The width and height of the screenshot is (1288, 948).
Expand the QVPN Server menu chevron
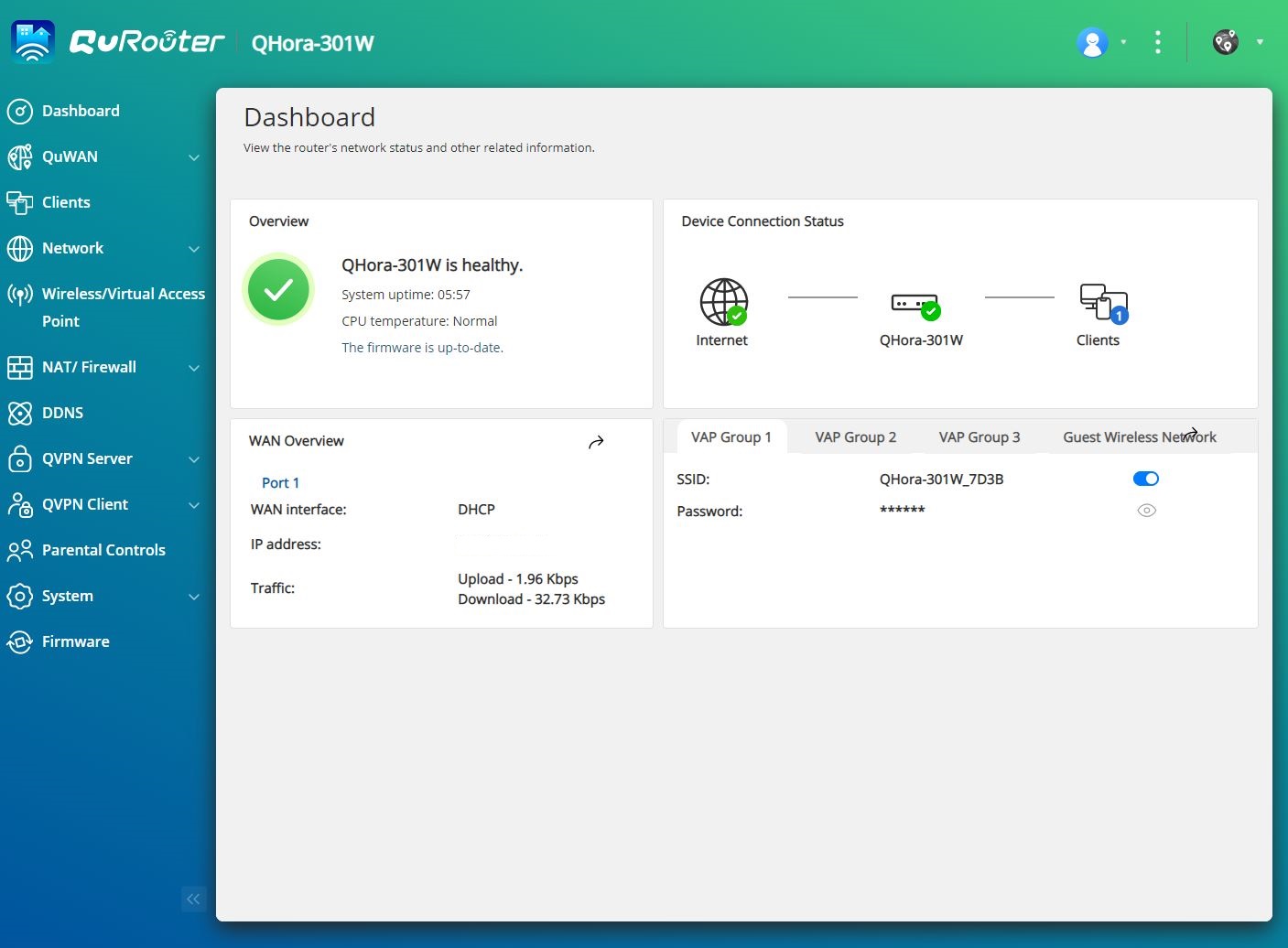coord(194,459)
